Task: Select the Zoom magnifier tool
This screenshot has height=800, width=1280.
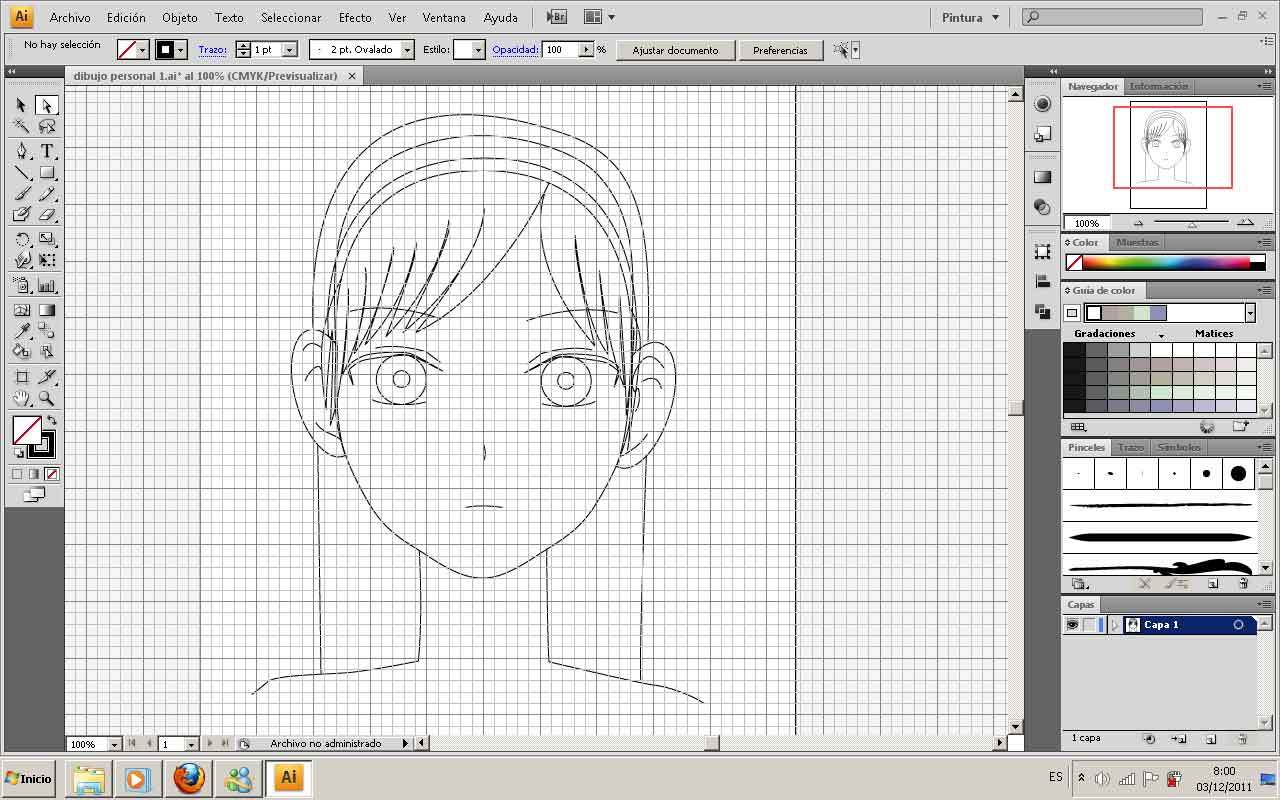Action: point(46,398)
